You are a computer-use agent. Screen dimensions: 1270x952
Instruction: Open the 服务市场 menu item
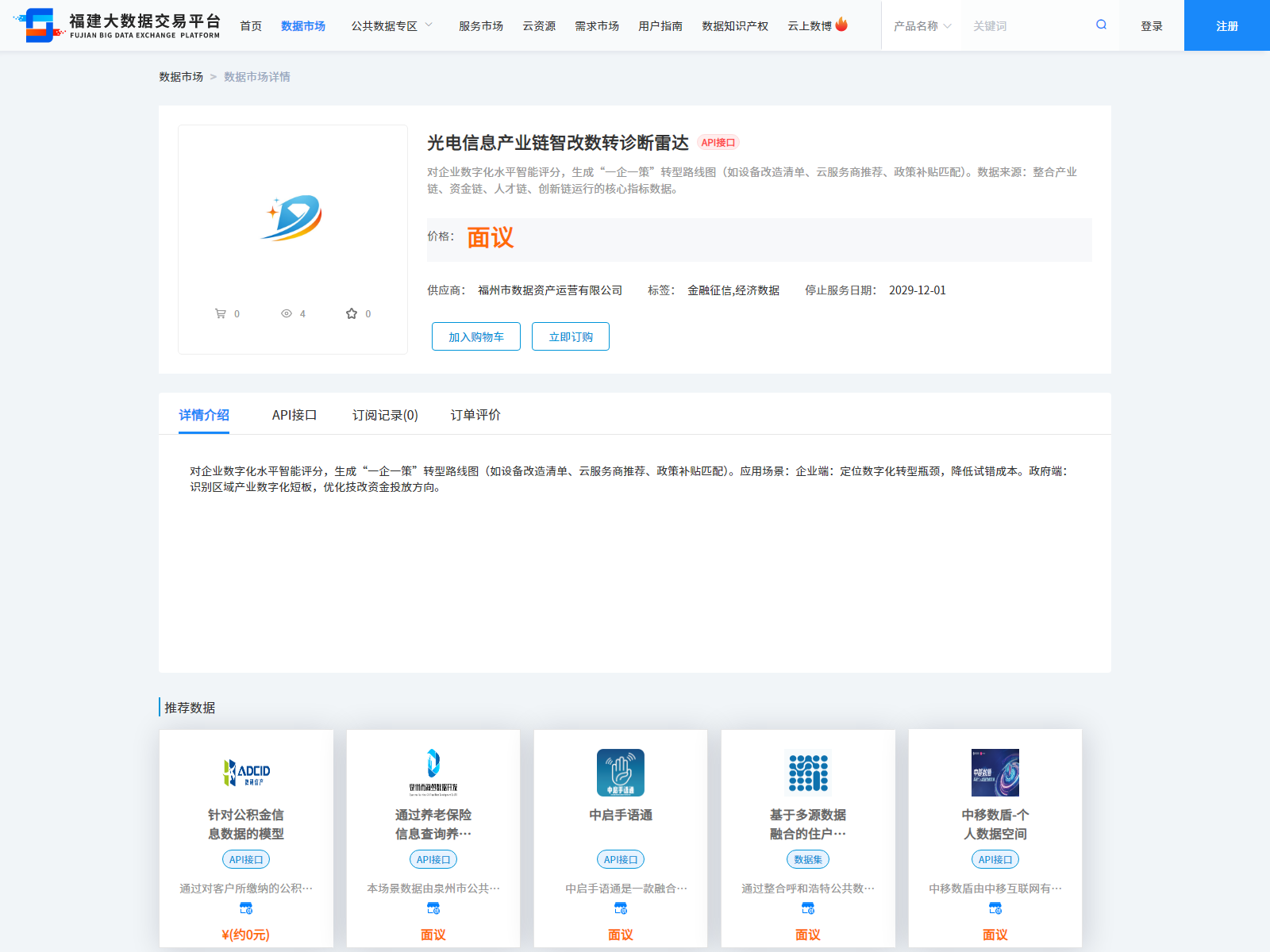(x=481, y=25)
